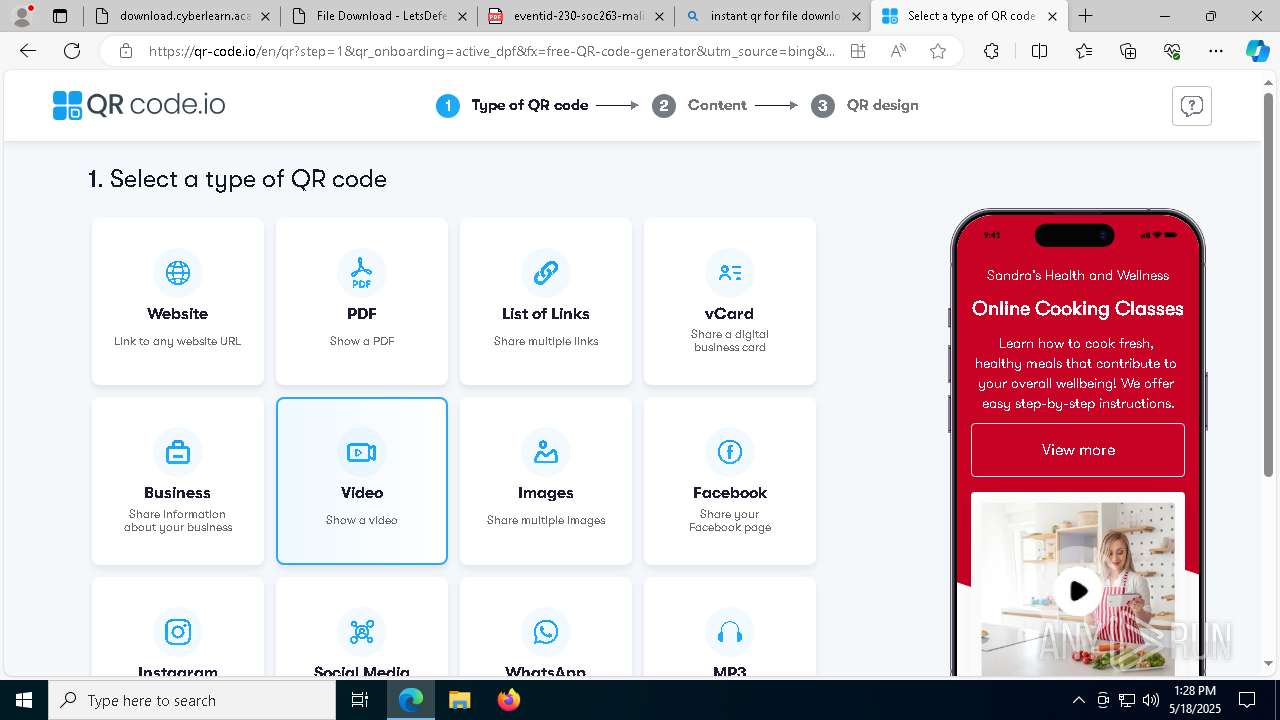Open Read aloud in address bar
The width and height of the screenshot is (1280, 720).
click(x=898, y=51)
